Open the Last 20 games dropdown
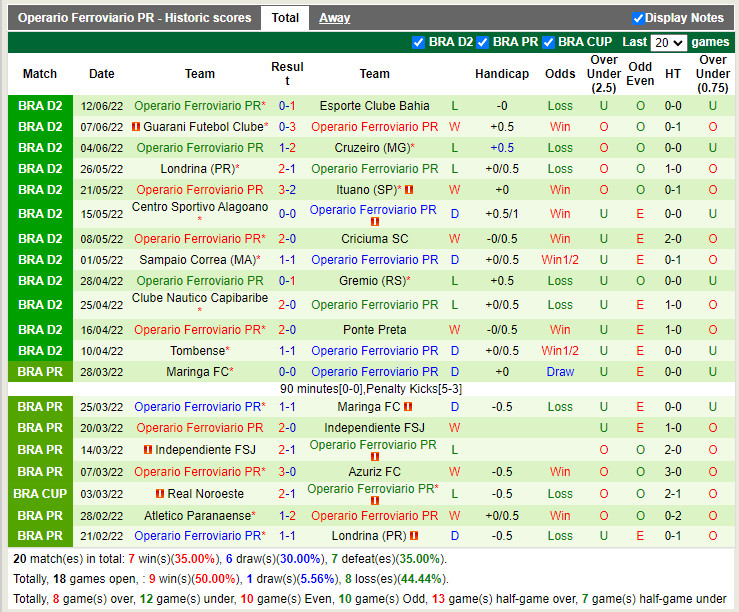 click(667, 43)
